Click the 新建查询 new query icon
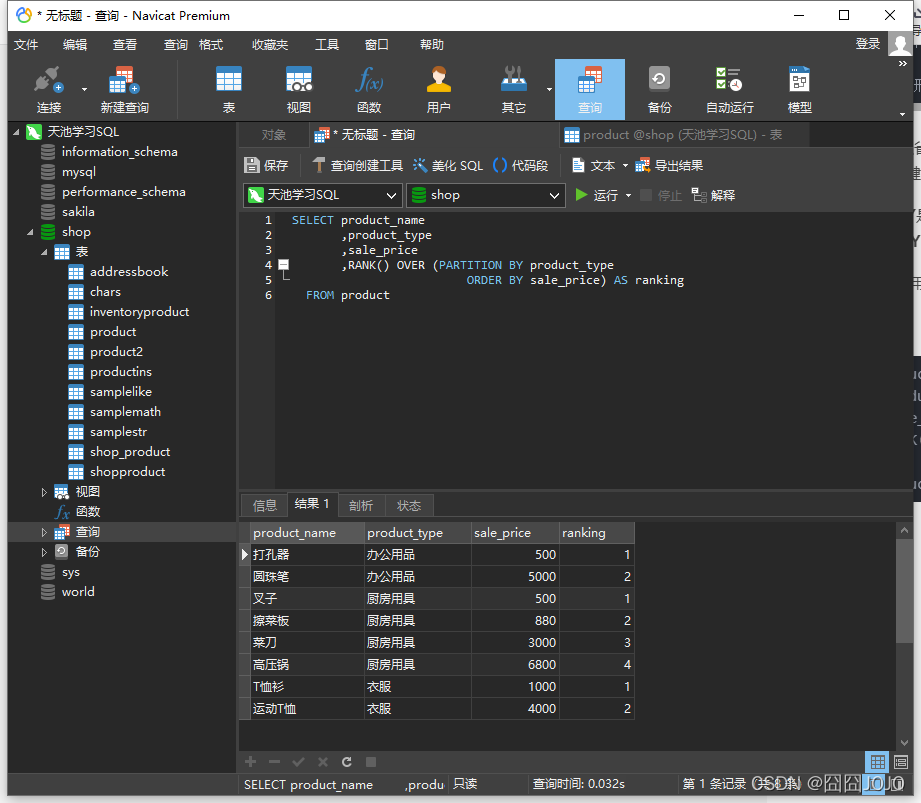 (x=124, y=90)
